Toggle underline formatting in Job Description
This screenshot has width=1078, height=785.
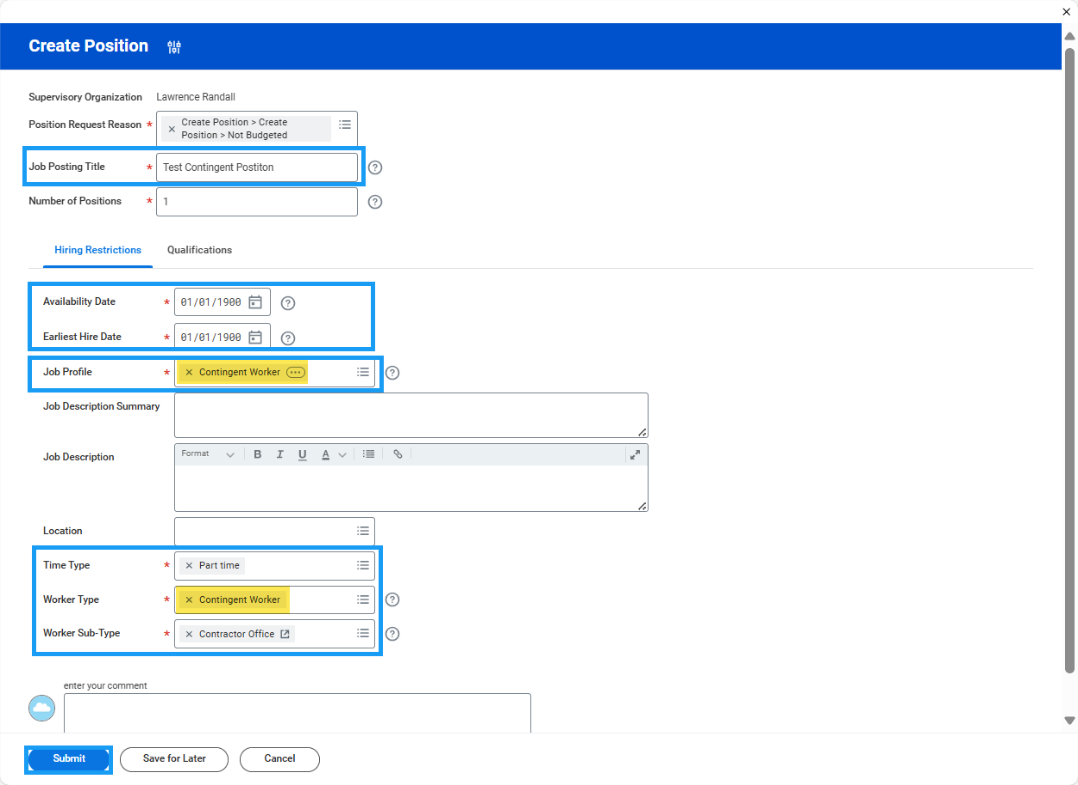(302, 454)
